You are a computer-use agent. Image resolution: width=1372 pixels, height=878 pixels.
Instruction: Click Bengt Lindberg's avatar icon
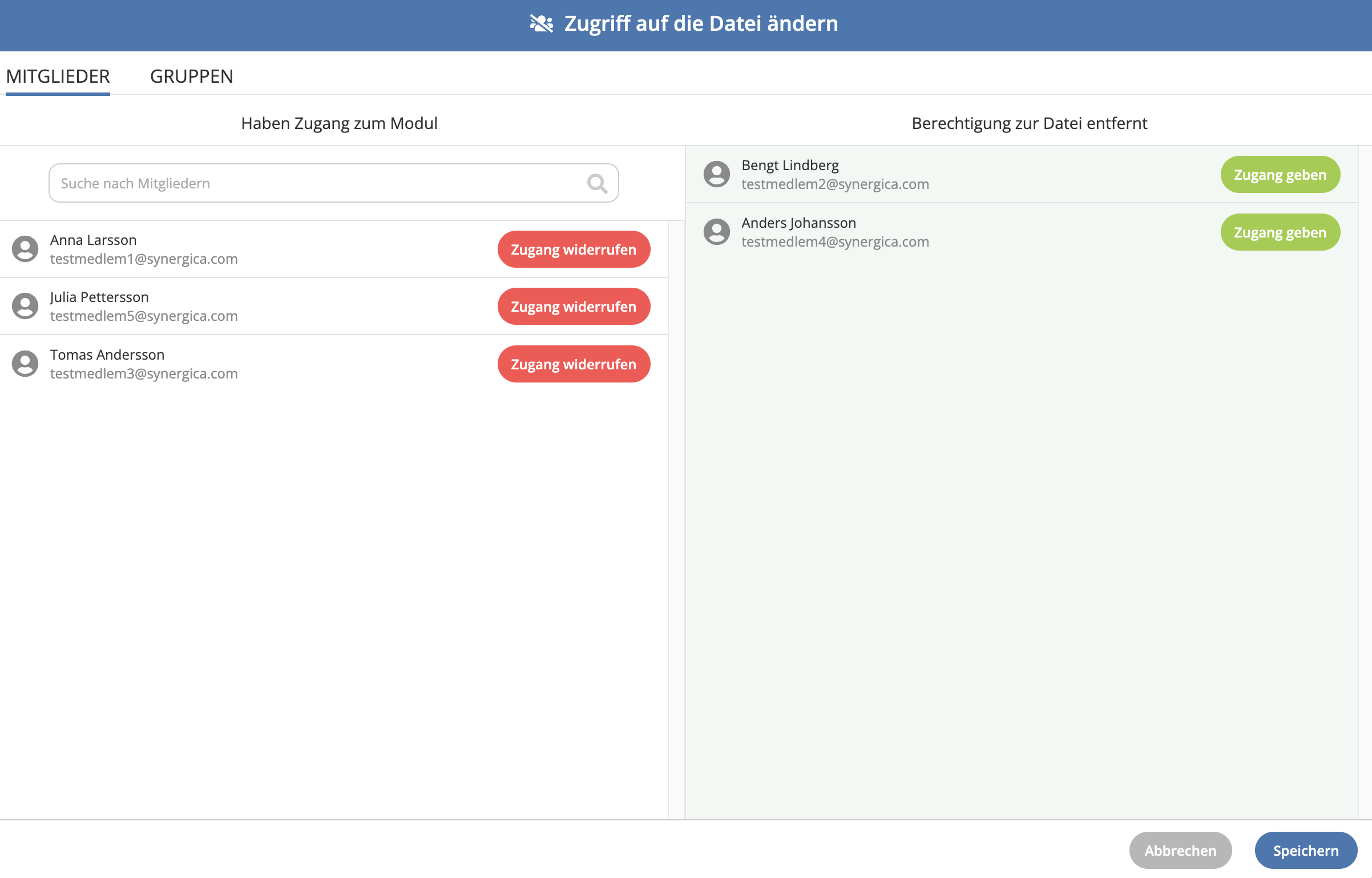click(x=717, y=174)
